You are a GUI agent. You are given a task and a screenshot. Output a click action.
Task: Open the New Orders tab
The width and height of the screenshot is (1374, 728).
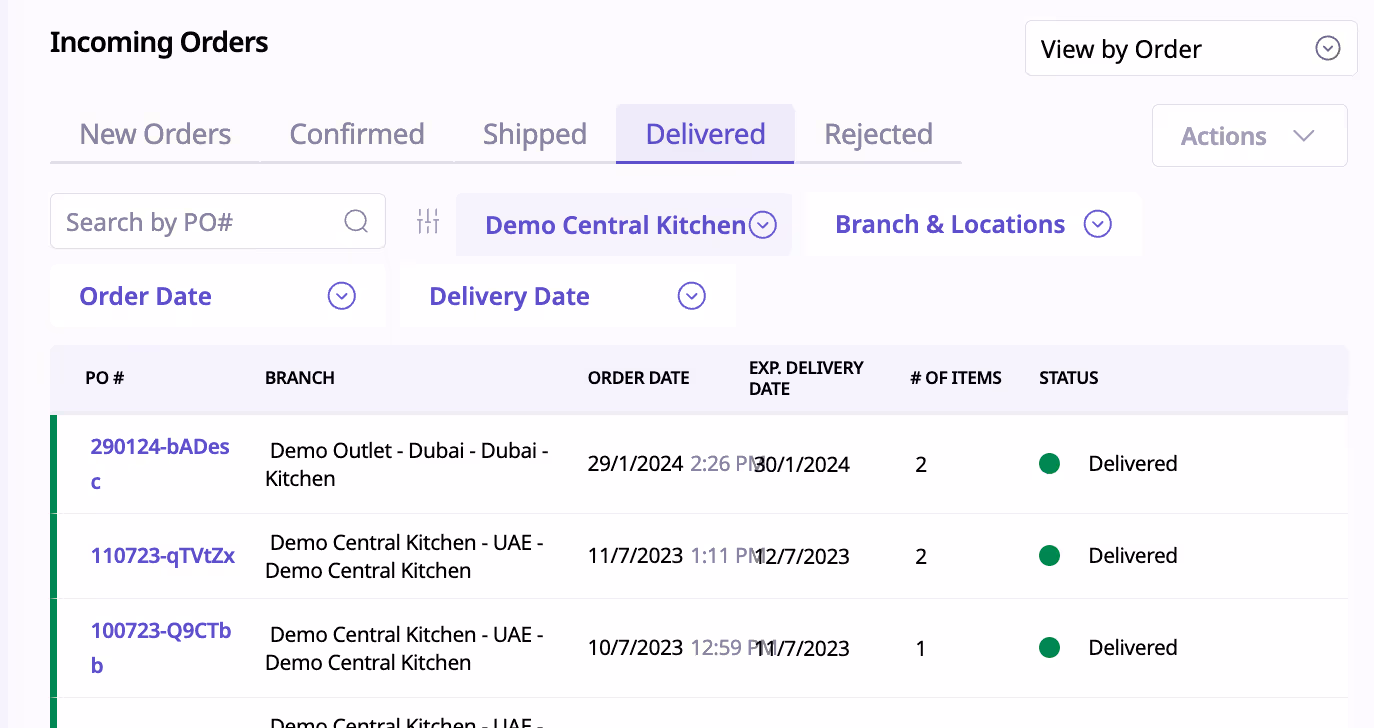pos(155,133)
